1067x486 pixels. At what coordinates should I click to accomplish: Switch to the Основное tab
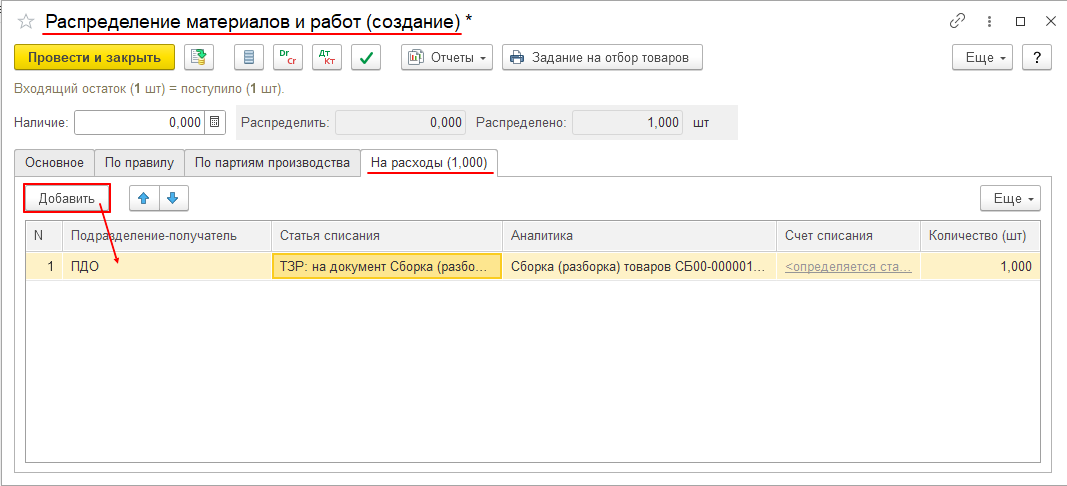tap(54, 162)
